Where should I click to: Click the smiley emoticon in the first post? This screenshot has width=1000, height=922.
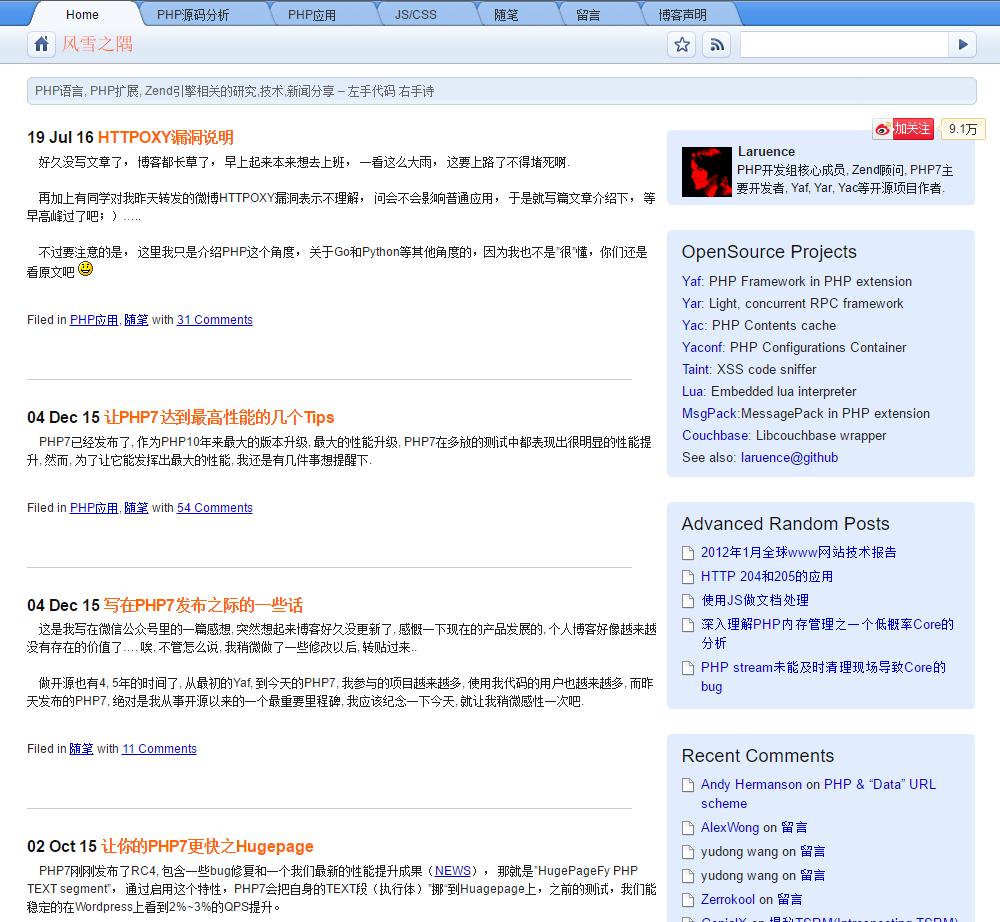pos(85,269)
